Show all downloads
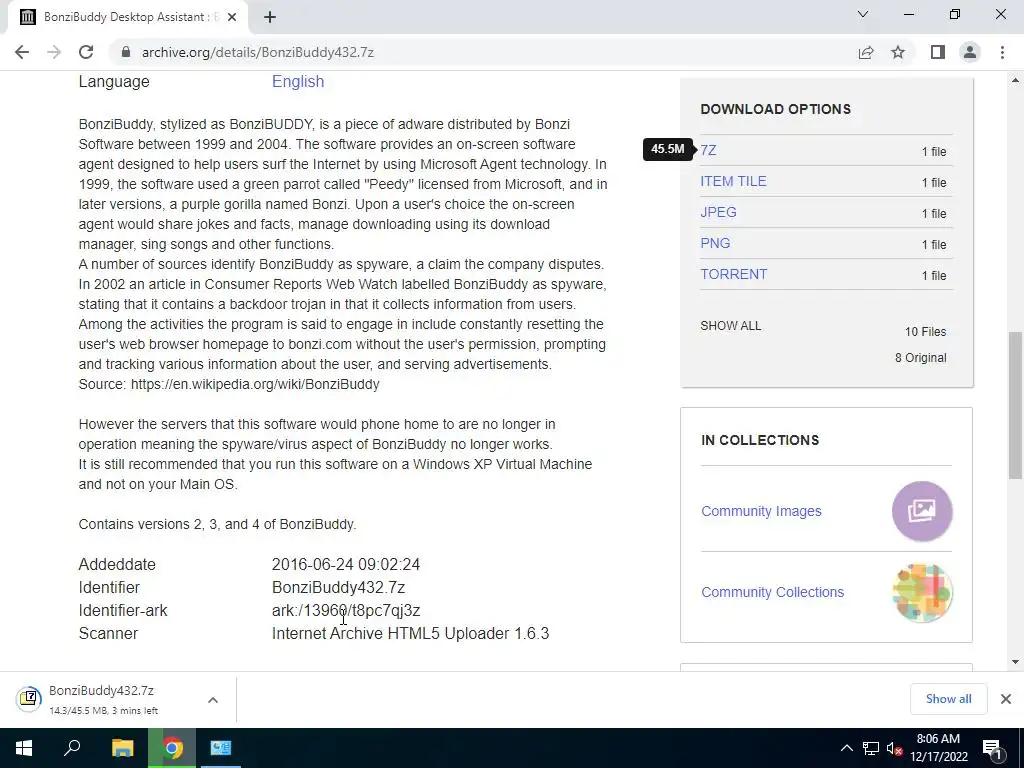The image size is (1024, 768). point(948,699)
